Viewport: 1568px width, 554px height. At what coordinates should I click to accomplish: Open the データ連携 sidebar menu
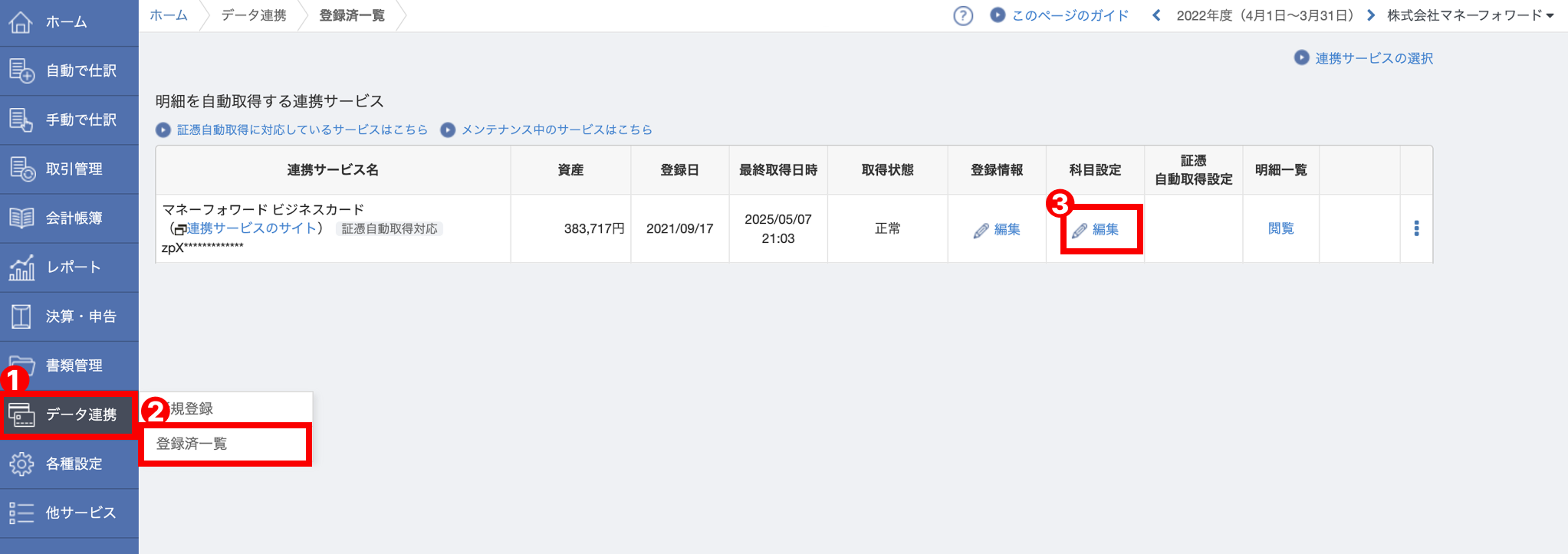(69, 415)
